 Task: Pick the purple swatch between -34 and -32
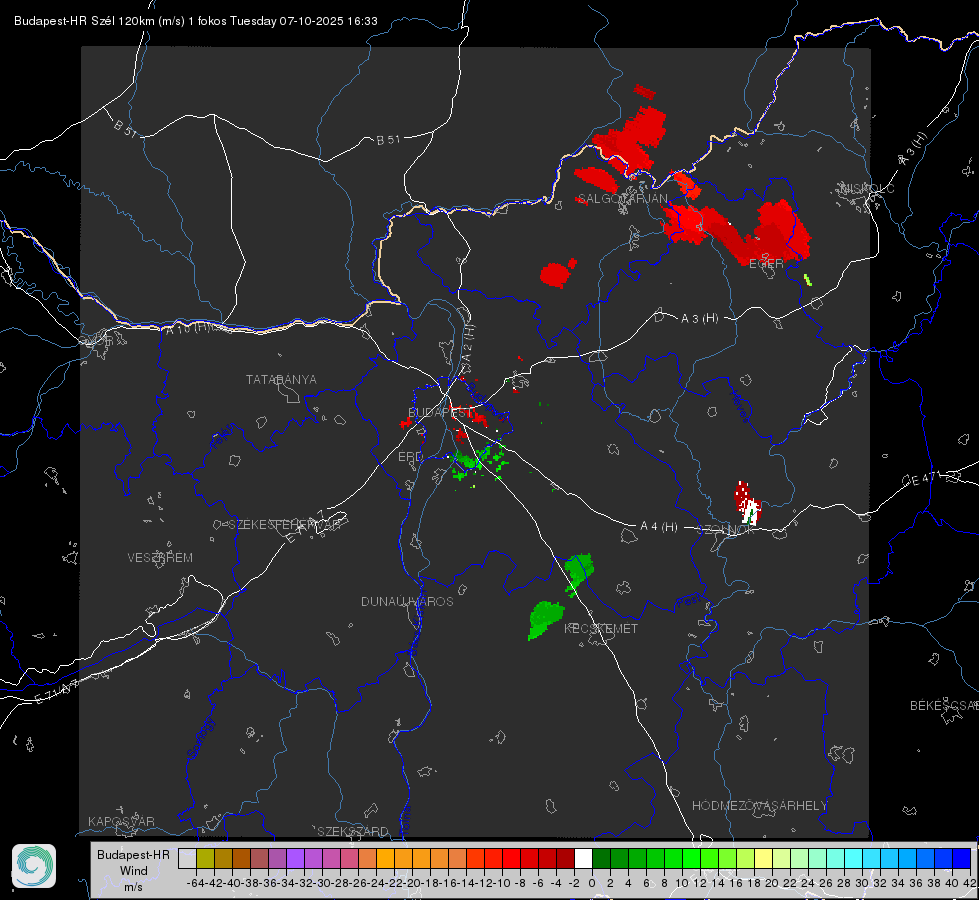[295, 858]
